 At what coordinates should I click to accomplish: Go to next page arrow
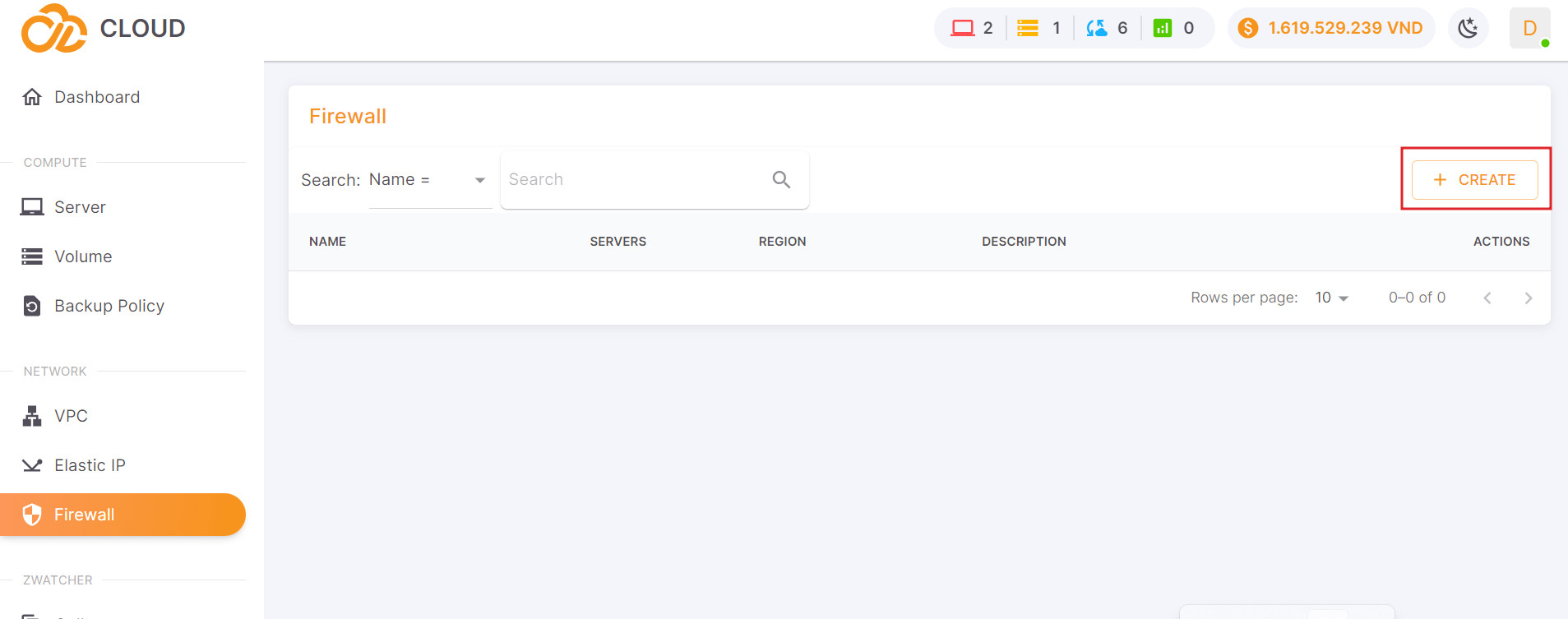[1528, 298]
